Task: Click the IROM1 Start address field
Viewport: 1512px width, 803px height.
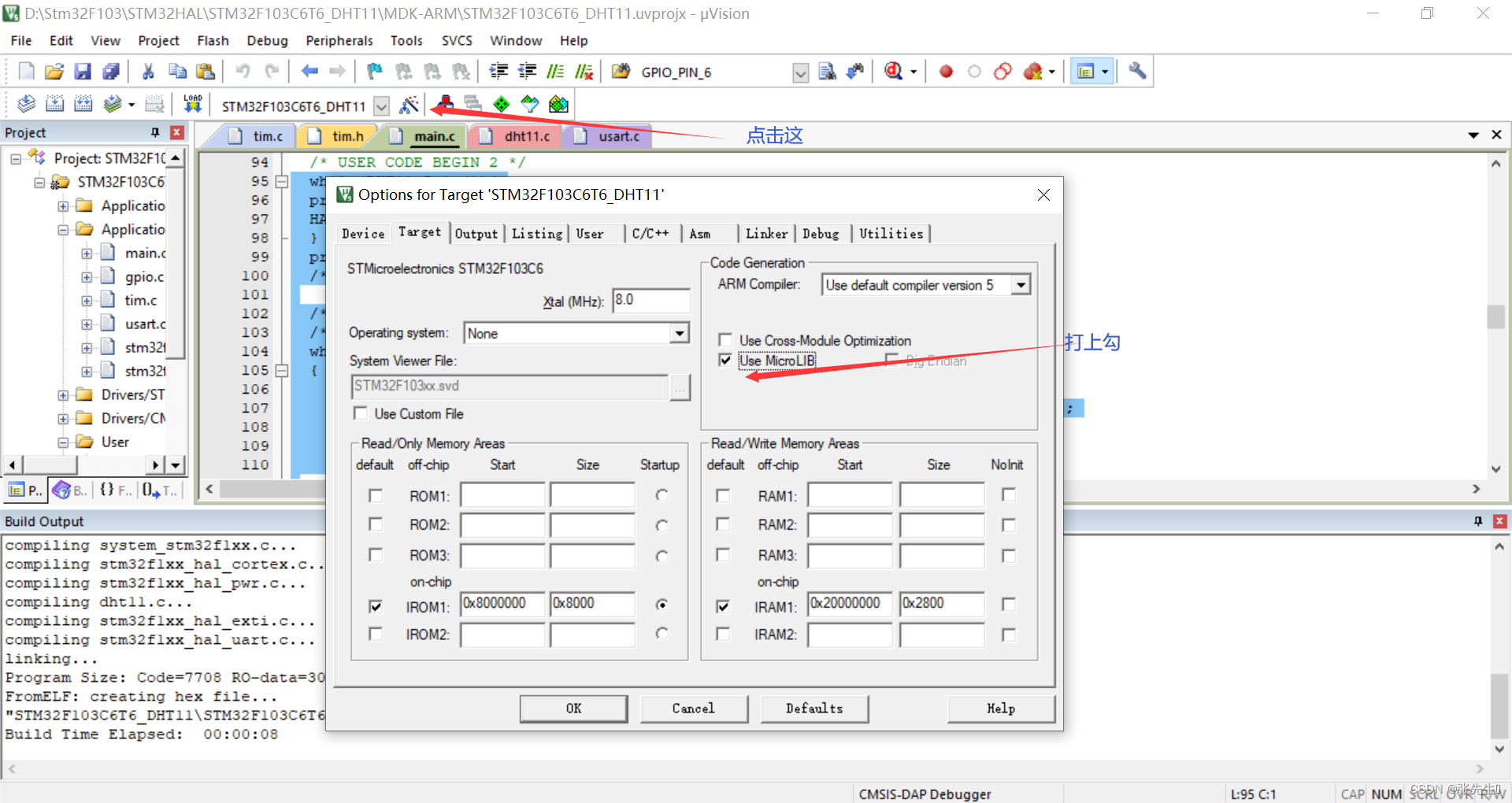Action: point(502,604)
